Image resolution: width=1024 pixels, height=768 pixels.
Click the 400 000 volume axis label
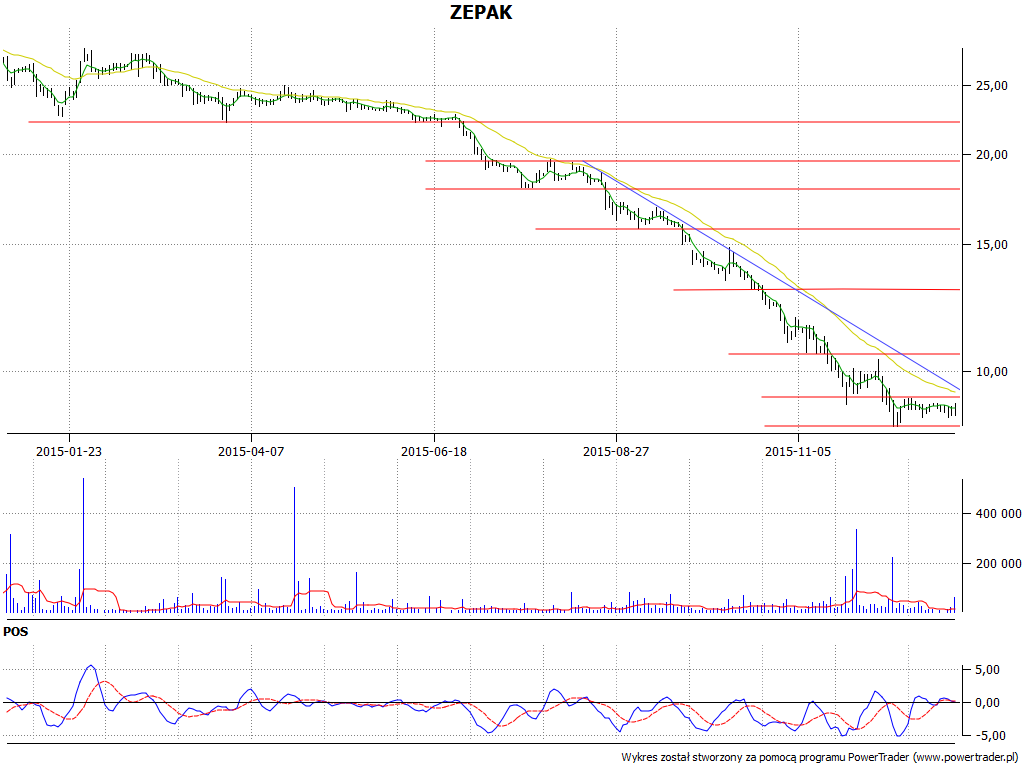(997, 514)
